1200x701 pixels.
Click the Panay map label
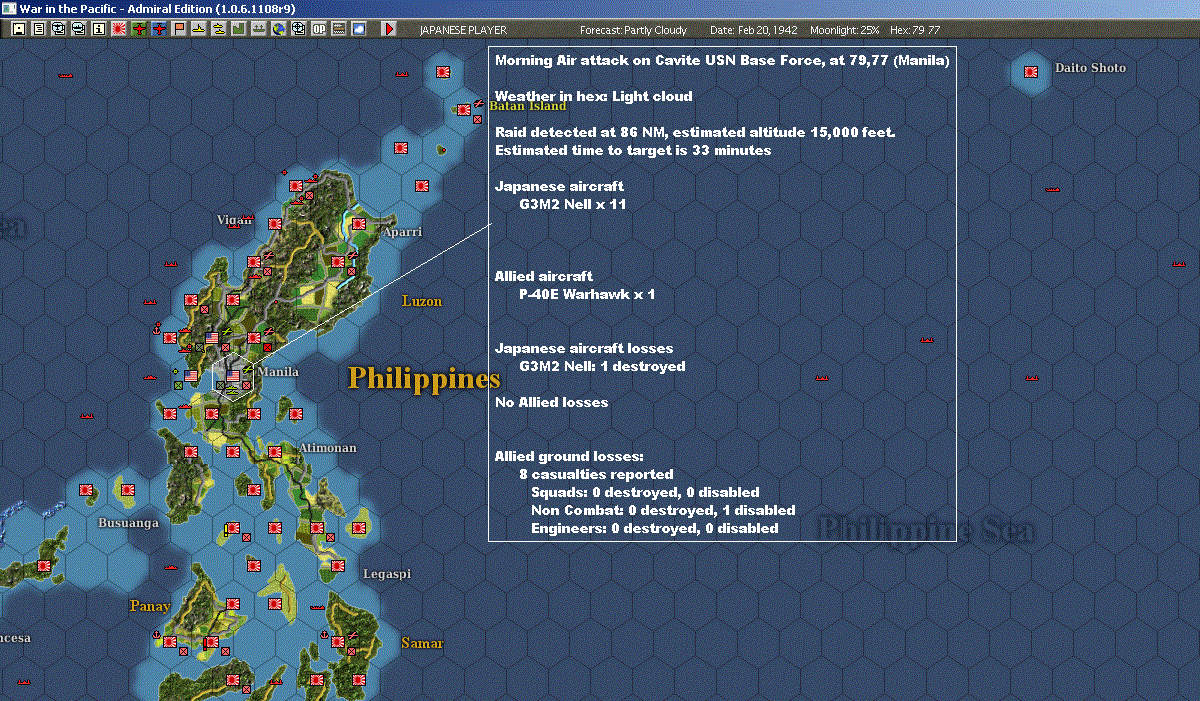click(x=150, y=606)
